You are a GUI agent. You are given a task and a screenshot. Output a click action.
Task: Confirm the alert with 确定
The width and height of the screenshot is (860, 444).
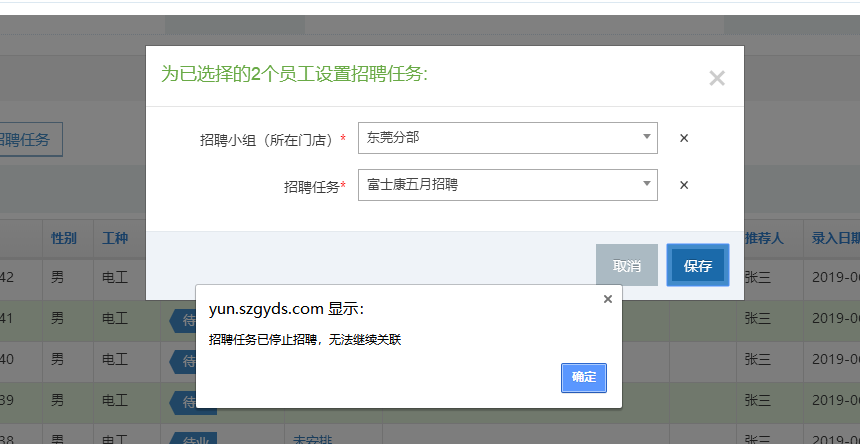pos(584,377)
